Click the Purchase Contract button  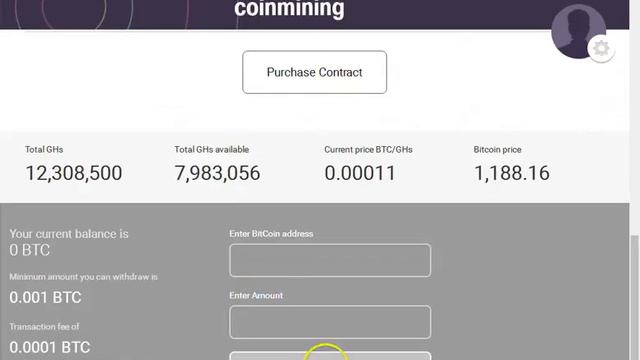[314, 72]
